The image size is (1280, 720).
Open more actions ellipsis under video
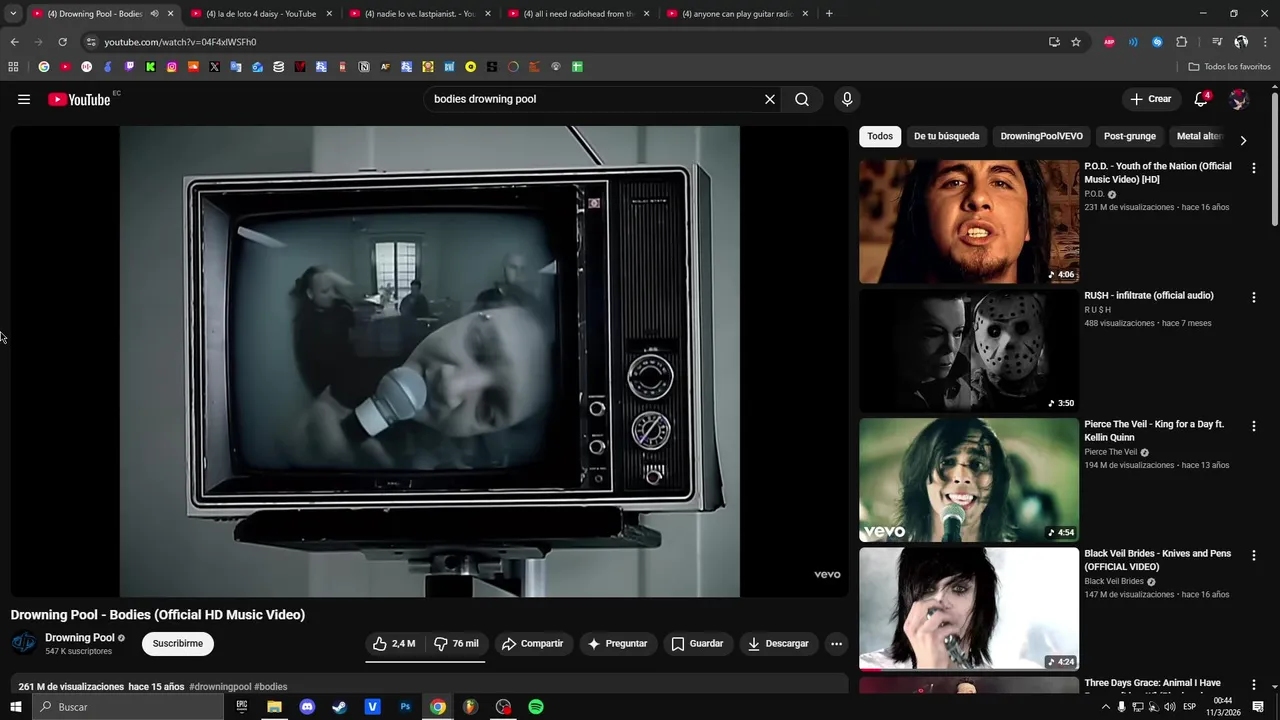click(837, 644)
